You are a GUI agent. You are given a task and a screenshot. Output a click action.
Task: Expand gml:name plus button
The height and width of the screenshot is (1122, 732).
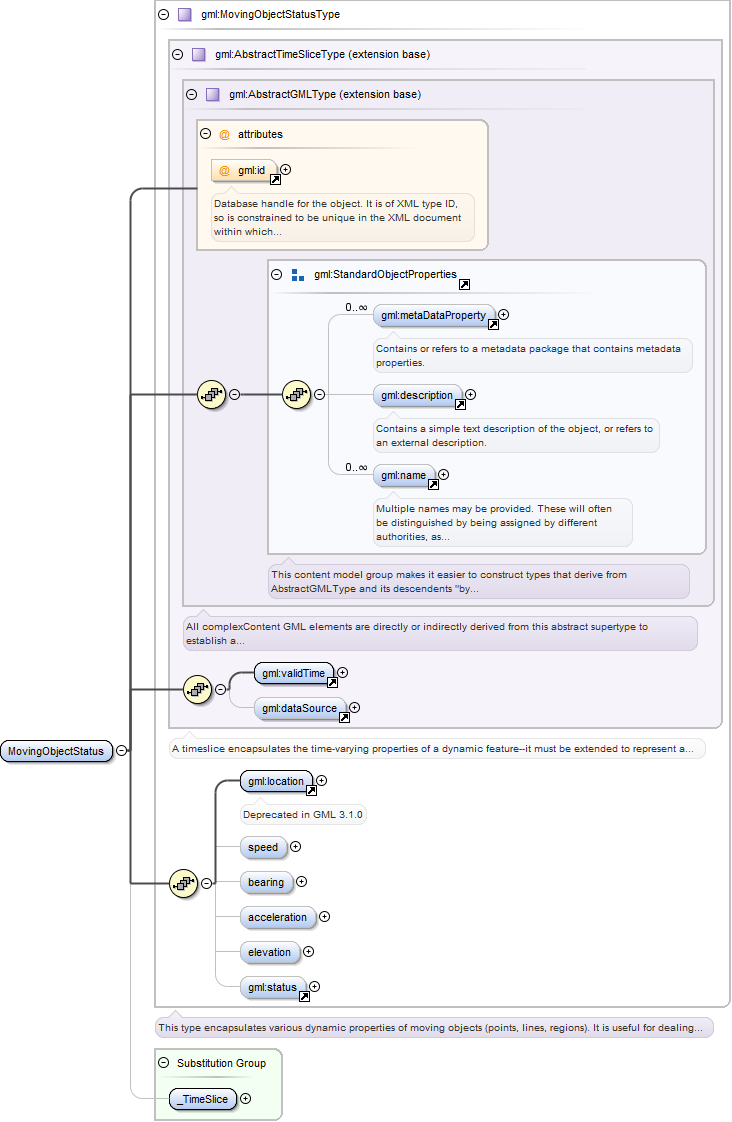click(444, 474)
